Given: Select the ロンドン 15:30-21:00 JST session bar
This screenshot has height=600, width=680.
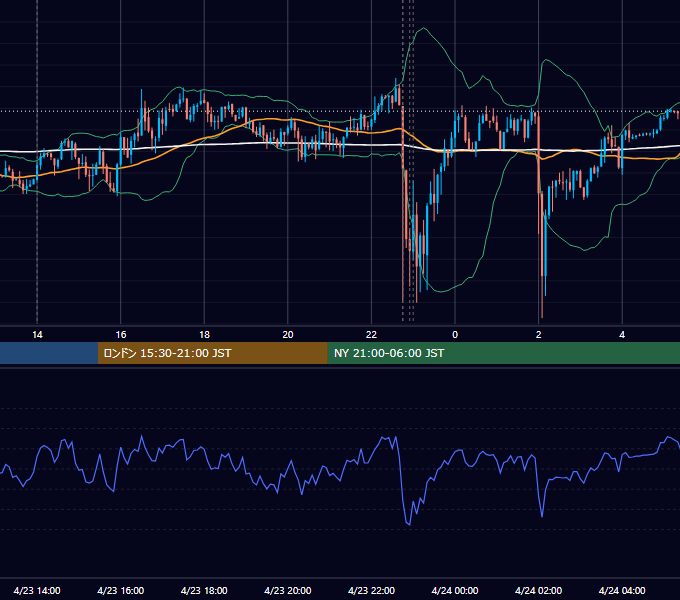Looking at the screenshot, I should coord(212,353).
